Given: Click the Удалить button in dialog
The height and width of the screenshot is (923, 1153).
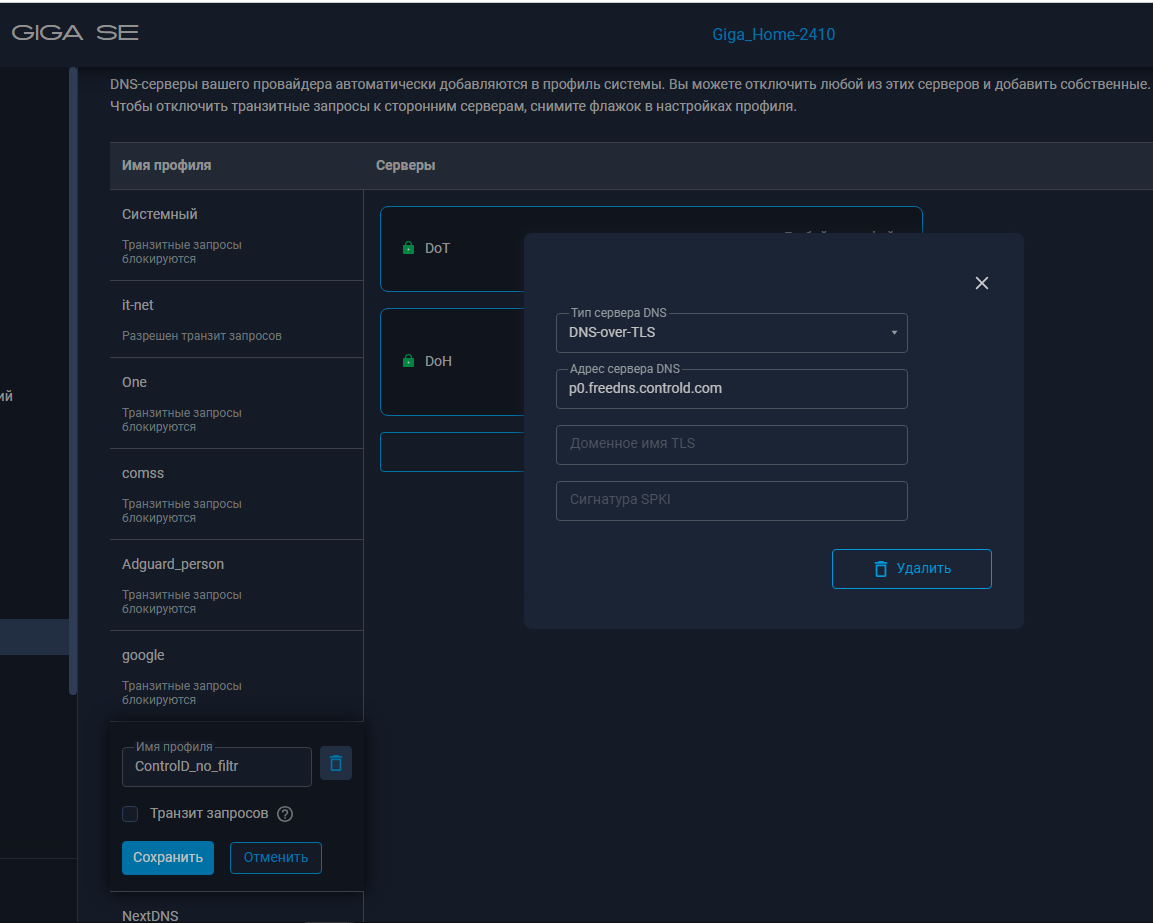Looking at the screenshot, I should (911, 569).
